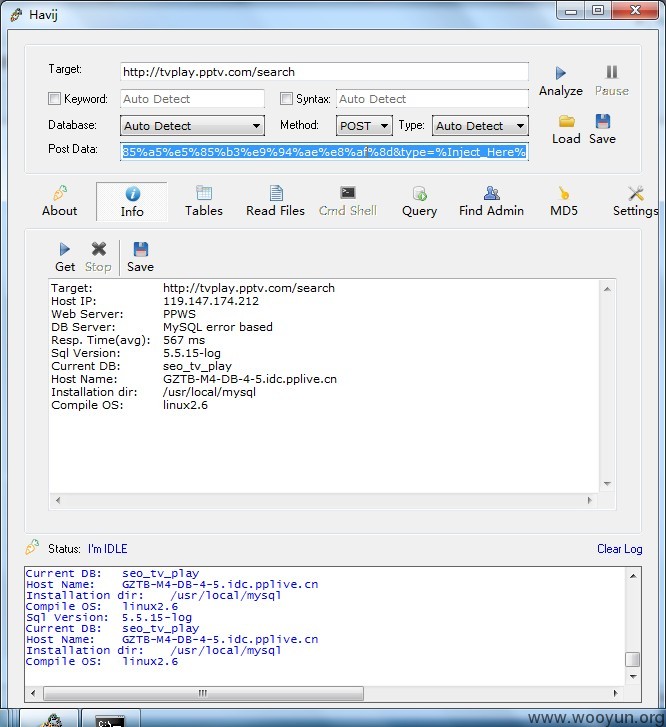
Task: Click 'I'm IDLE' status text
Action: (x=108, y=549)
